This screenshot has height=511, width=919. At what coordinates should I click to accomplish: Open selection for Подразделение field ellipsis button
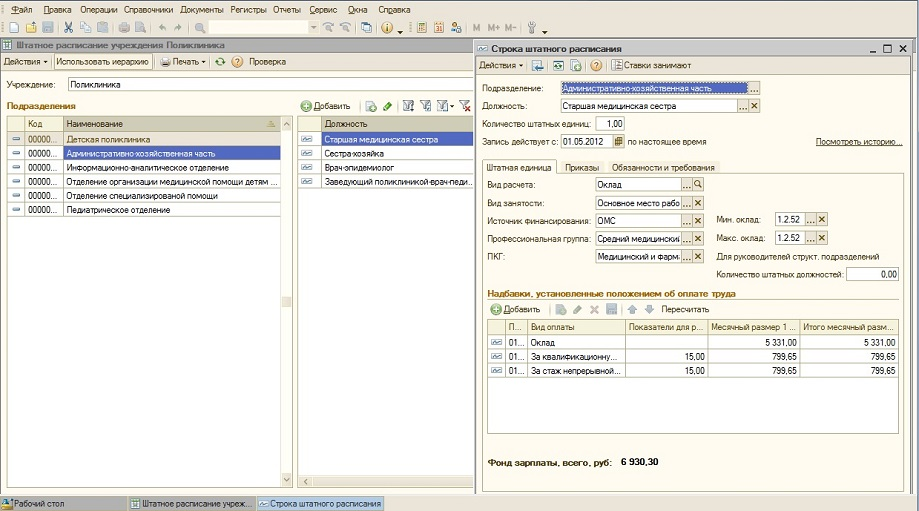[754, 88]
